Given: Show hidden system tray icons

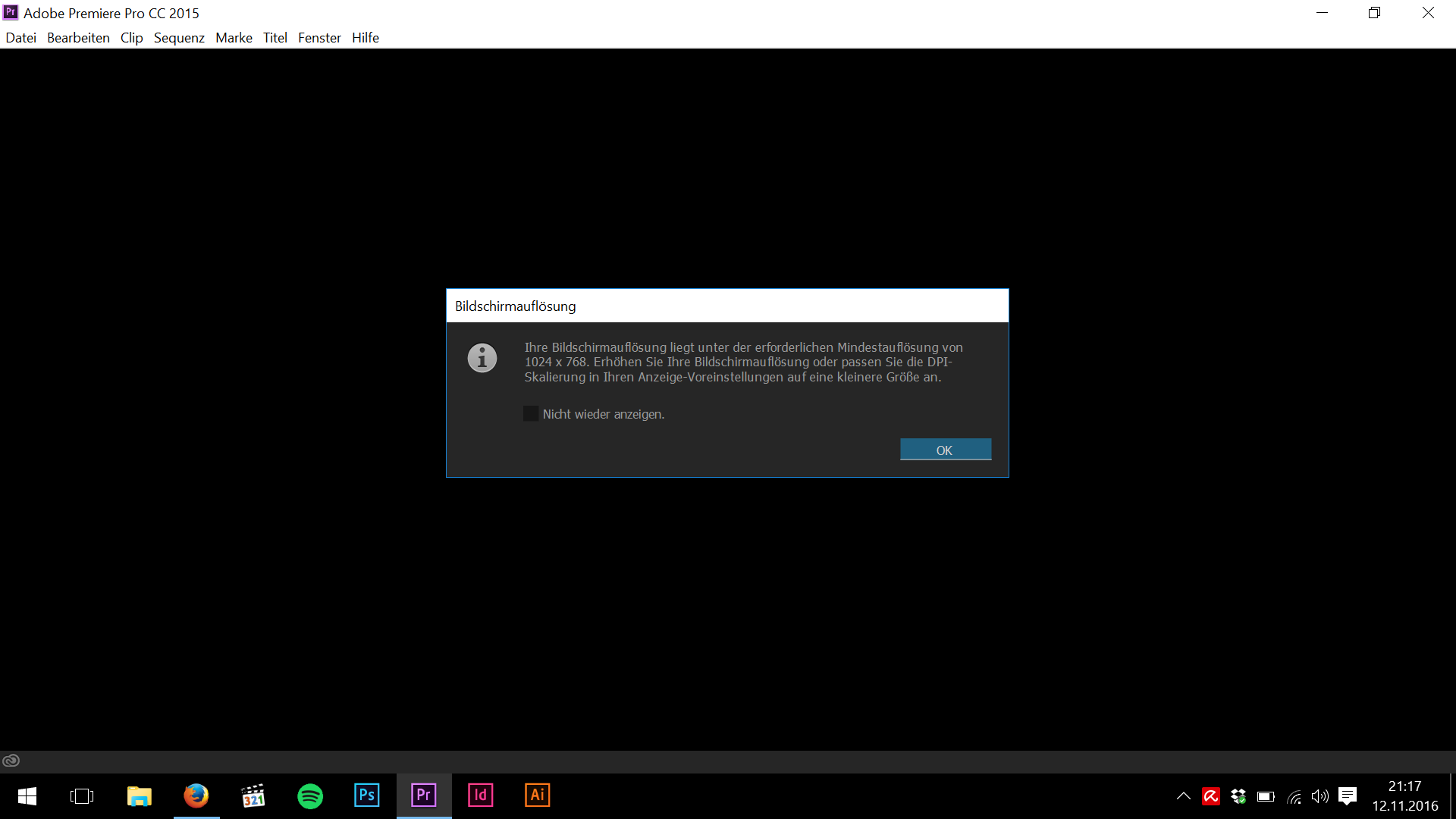Looking at the screenshot, I should click(x=1183, y=796).
